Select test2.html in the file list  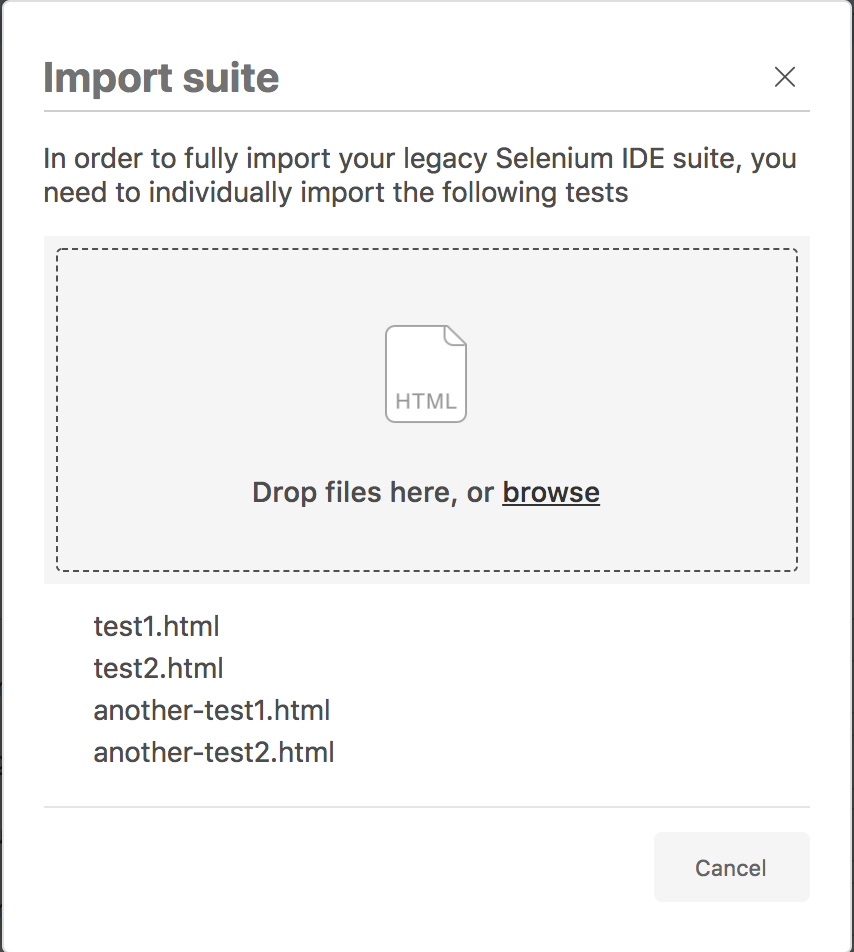[159, 668]
